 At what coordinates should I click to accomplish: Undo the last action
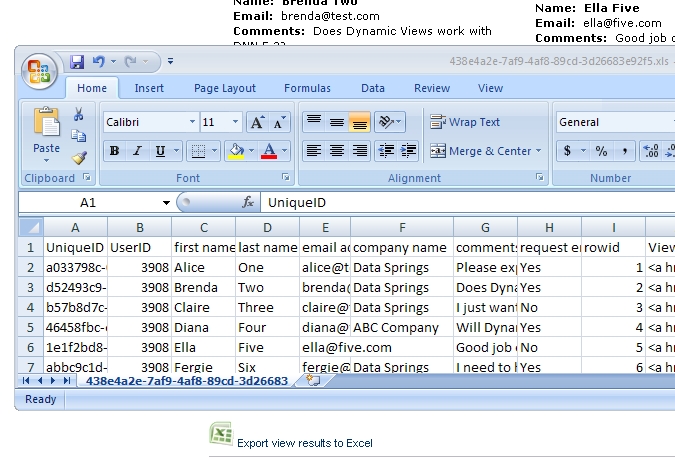(99, 62)
